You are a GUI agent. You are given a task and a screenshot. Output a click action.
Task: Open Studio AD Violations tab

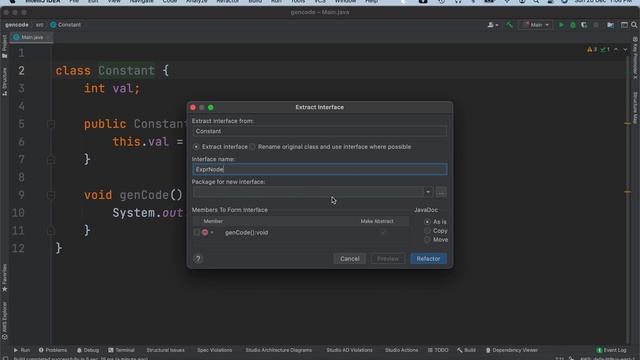pos(349,350)
